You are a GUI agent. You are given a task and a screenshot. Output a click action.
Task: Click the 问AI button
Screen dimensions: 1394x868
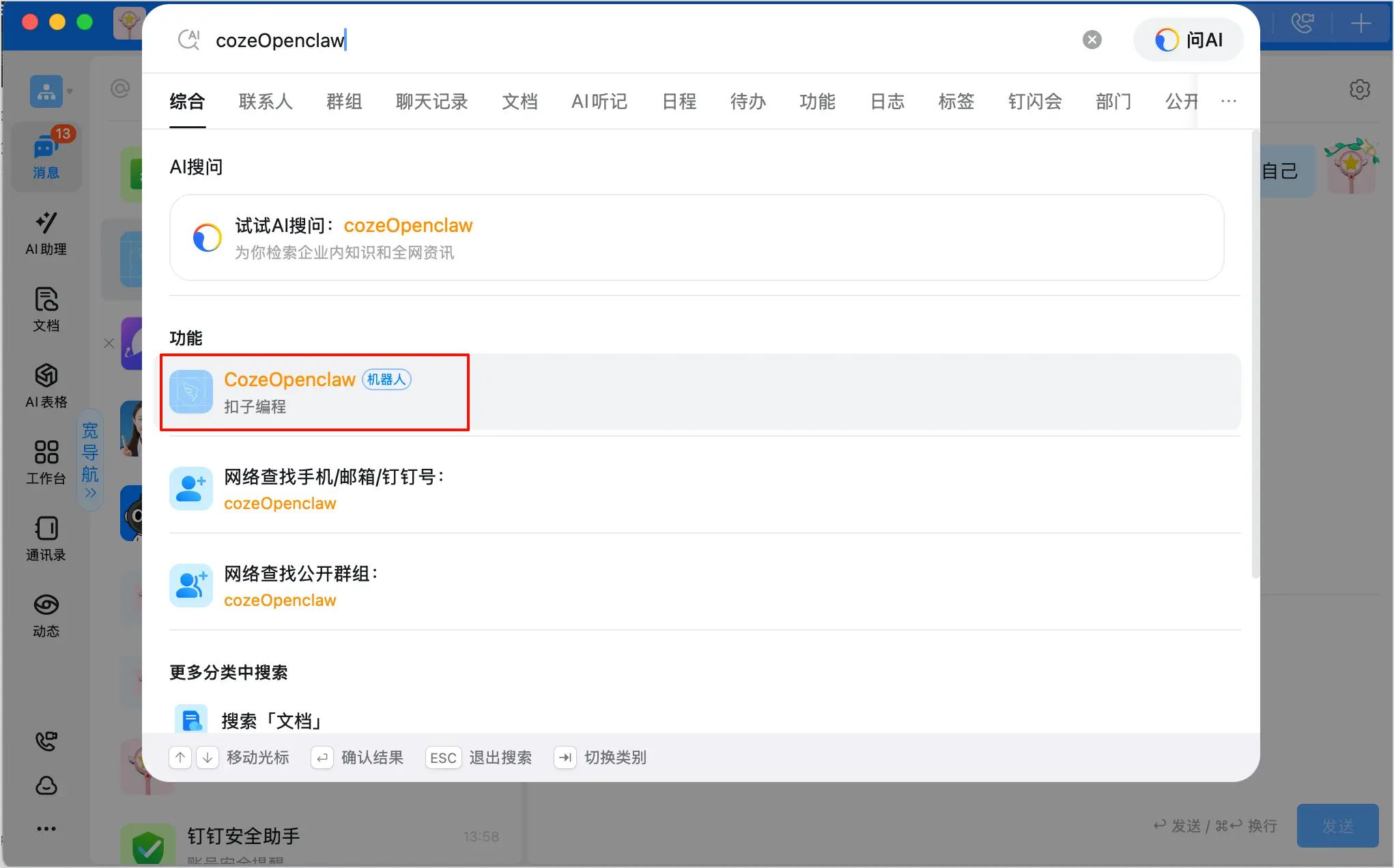[1189, 40]
